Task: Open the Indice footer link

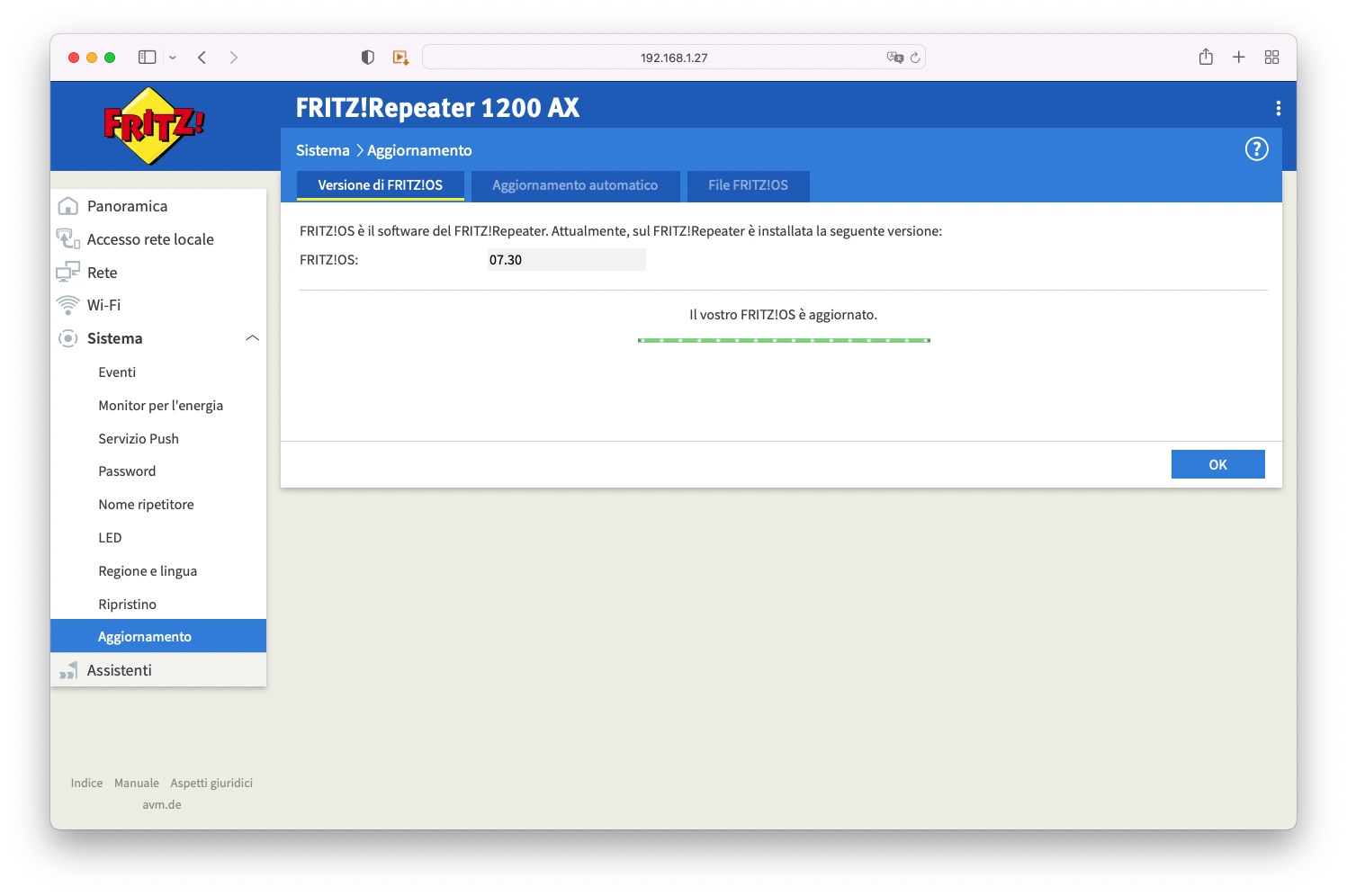Action: click(x=86, y=784)
